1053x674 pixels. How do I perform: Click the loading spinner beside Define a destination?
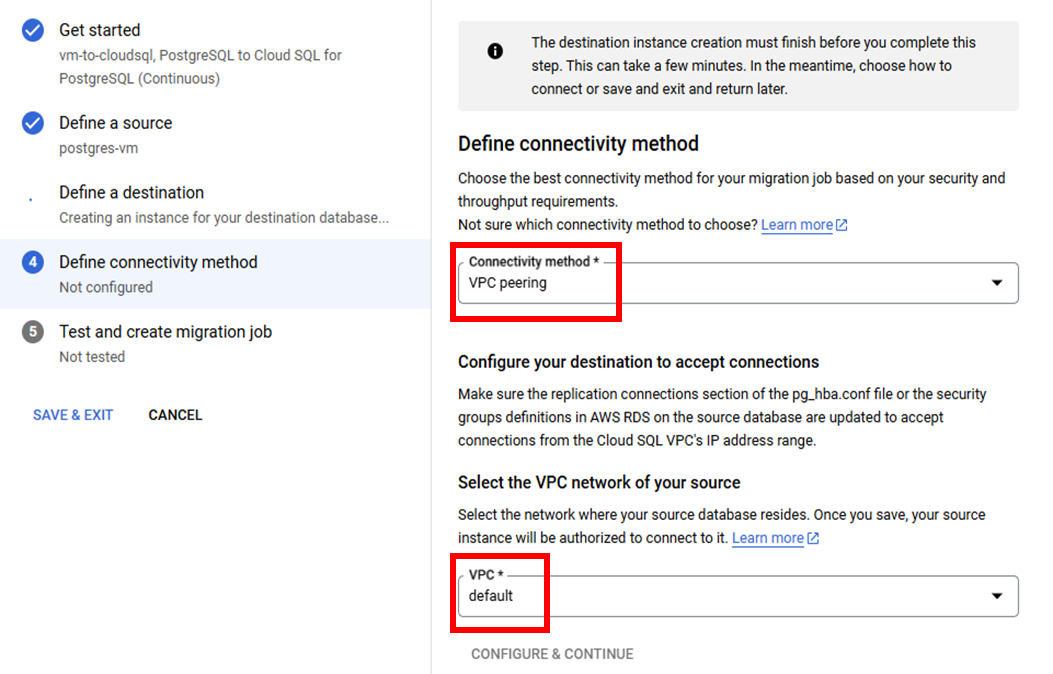tap(31, 199)
